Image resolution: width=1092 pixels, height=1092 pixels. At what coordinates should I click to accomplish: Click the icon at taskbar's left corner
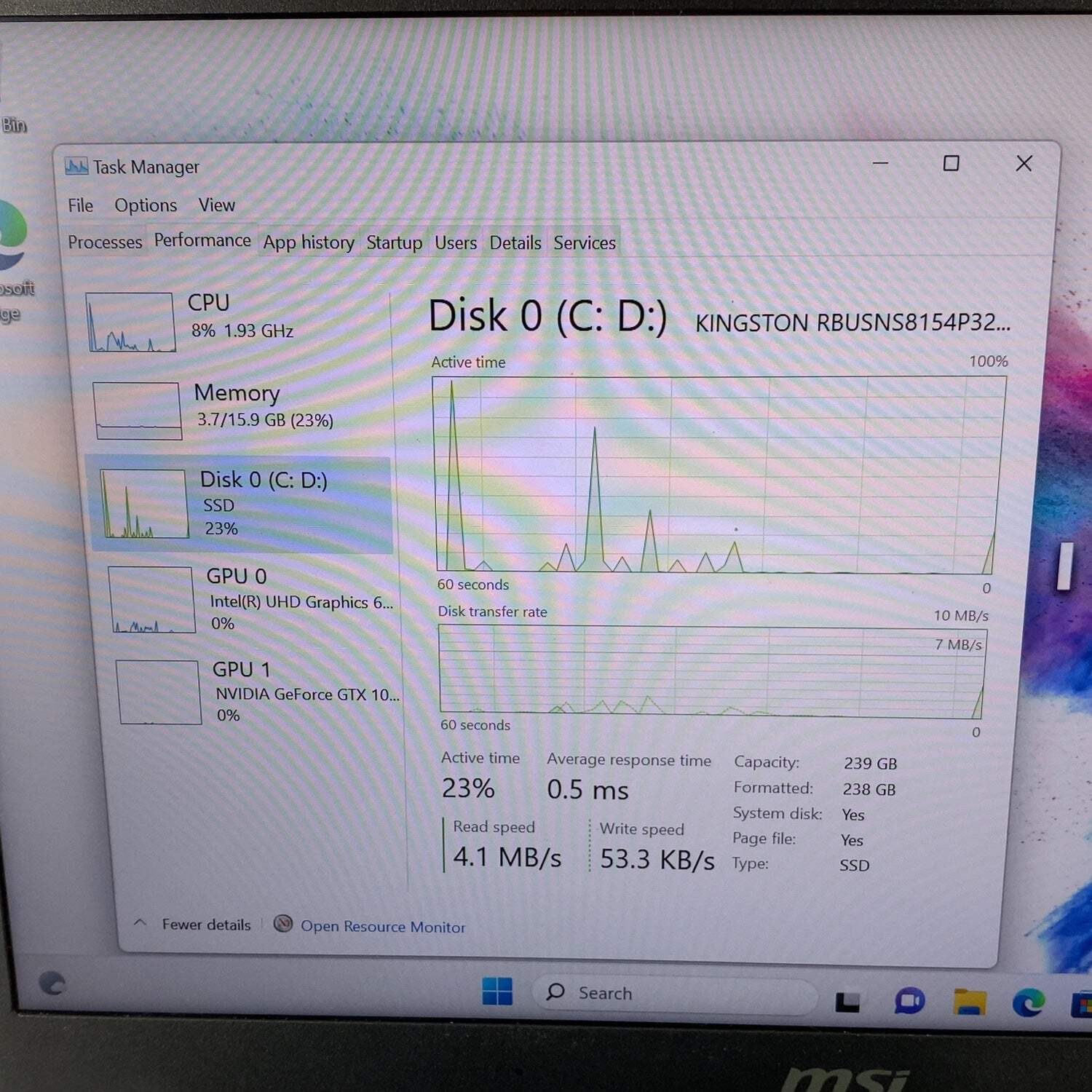[52, 984]
